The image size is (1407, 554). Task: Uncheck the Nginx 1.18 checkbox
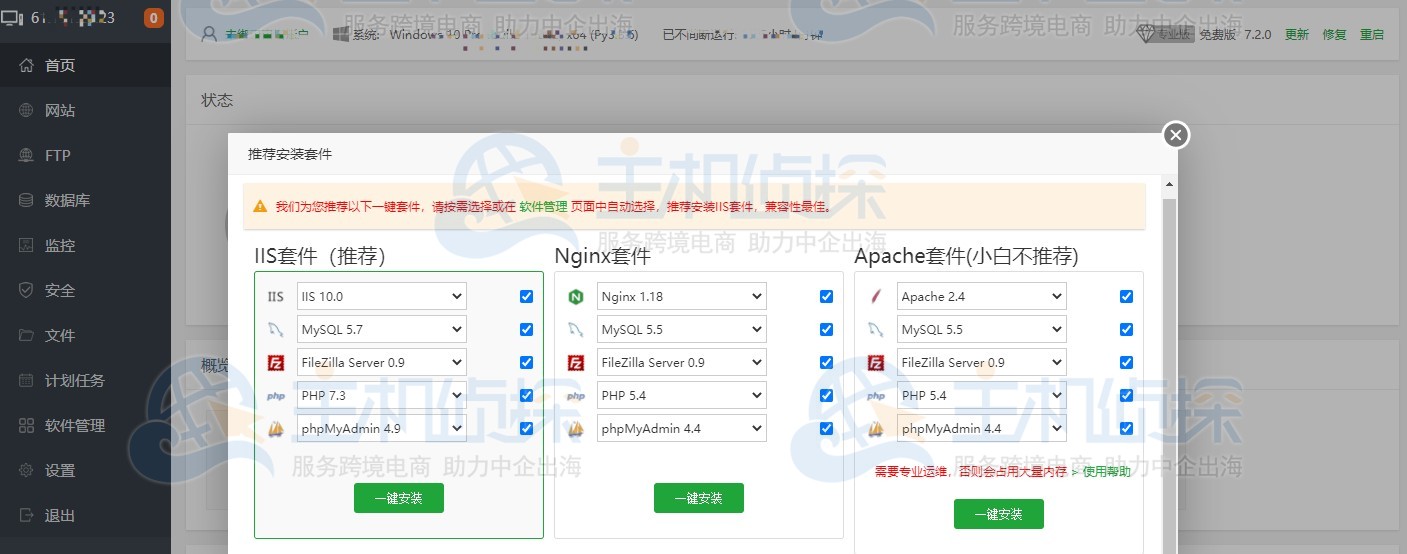click(x=826, y=296)
